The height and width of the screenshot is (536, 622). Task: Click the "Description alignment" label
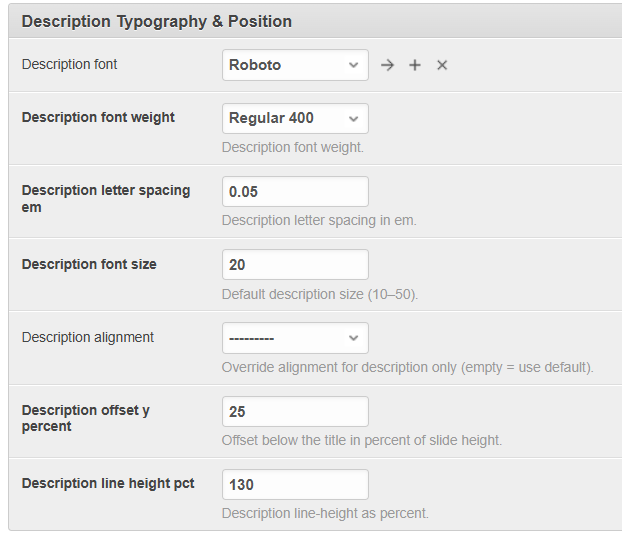tap(88, 338)
